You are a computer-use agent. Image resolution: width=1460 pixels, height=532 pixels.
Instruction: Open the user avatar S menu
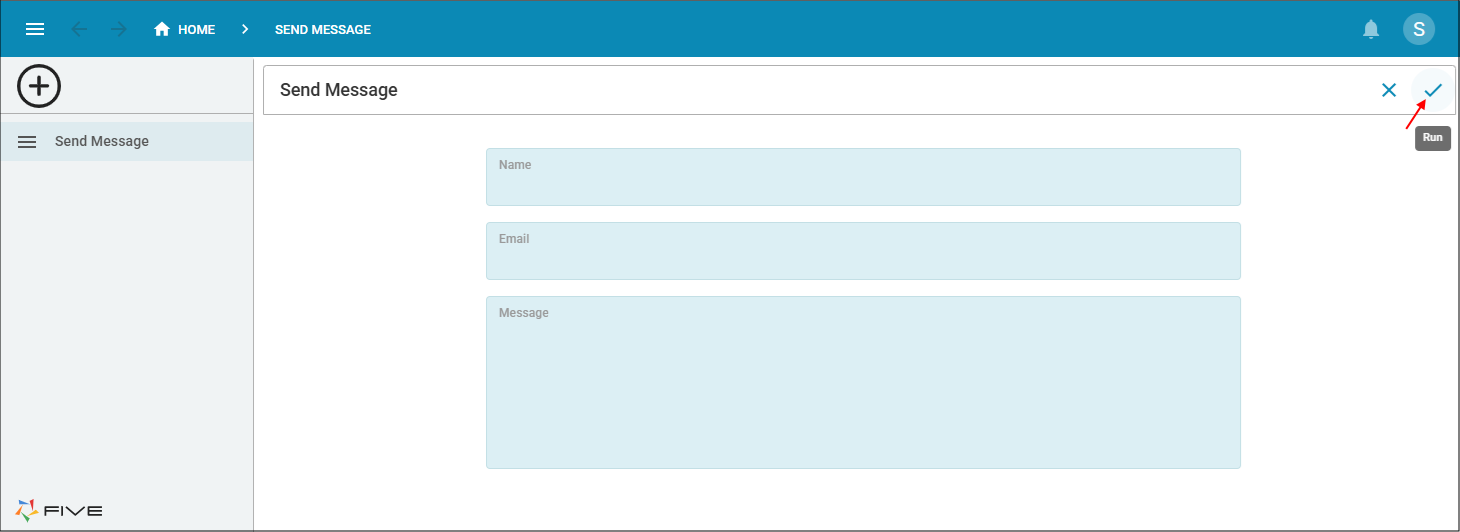tap(1419, 29)
